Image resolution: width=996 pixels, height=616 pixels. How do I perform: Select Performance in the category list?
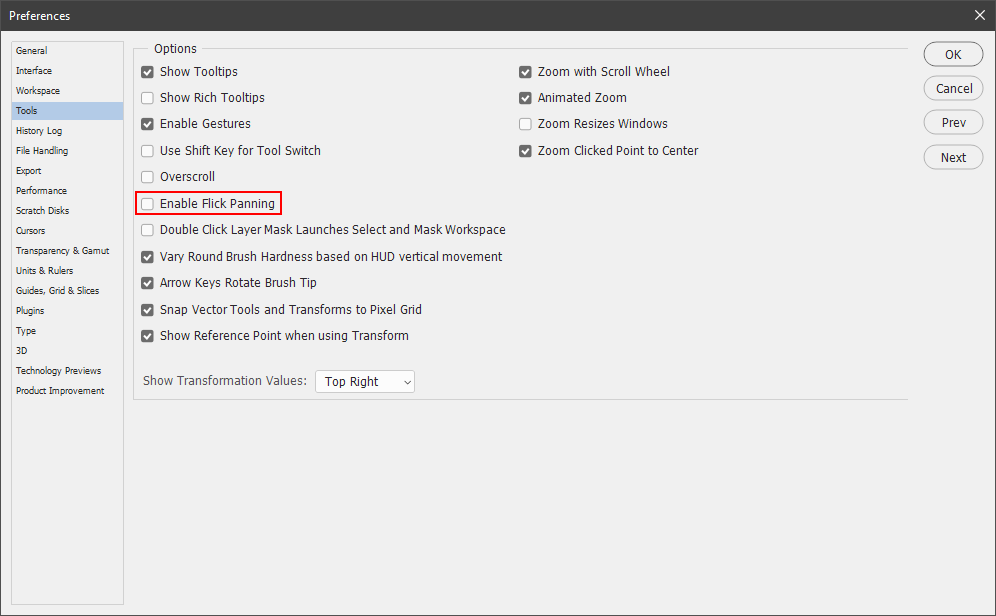pyautogui.click(x=42, y=191)
